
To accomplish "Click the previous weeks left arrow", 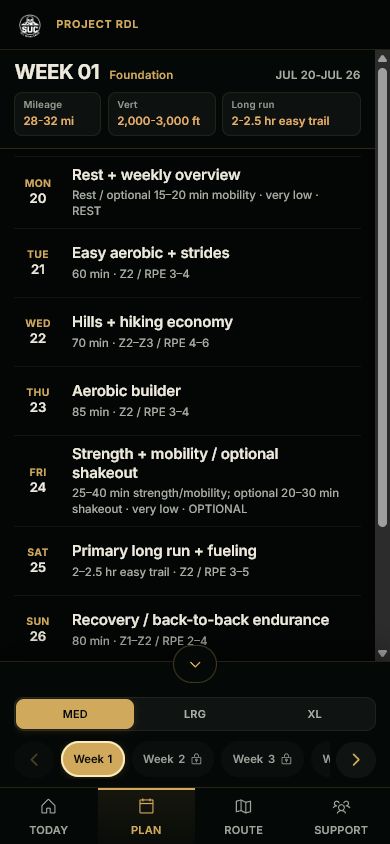I will point(34,759).
